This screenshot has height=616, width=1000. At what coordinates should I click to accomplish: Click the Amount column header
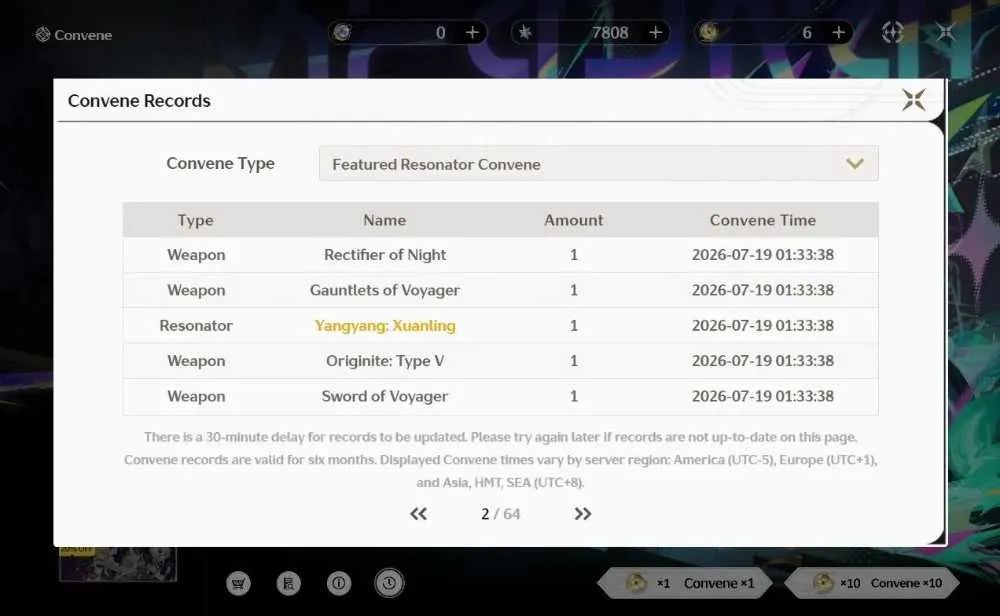click(573, 220)
